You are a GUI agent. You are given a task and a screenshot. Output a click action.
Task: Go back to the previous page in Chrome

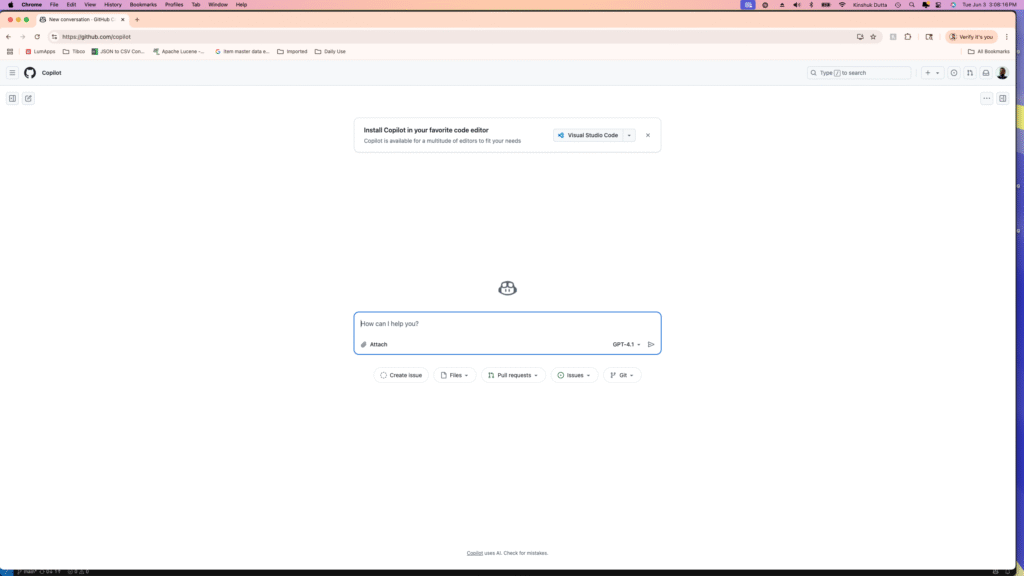pos(8,37)
